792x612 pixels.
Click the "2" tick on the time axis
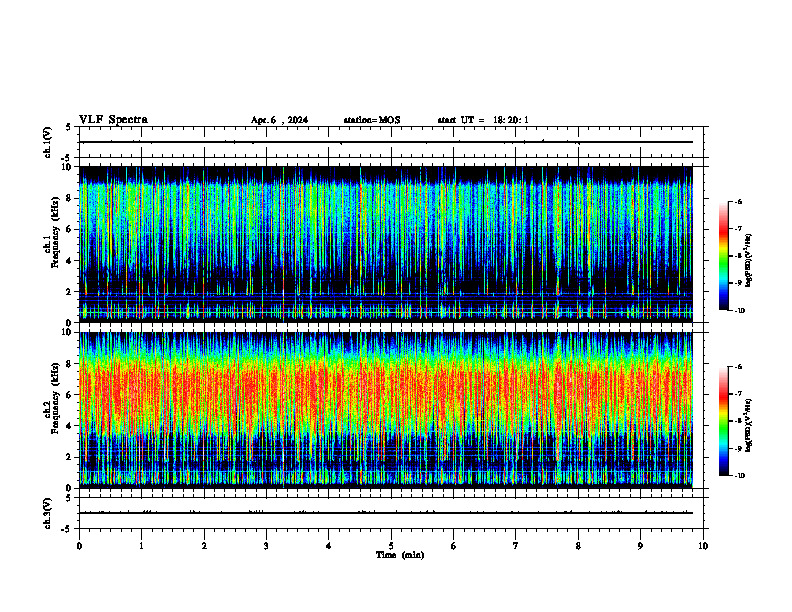point(204,546)
